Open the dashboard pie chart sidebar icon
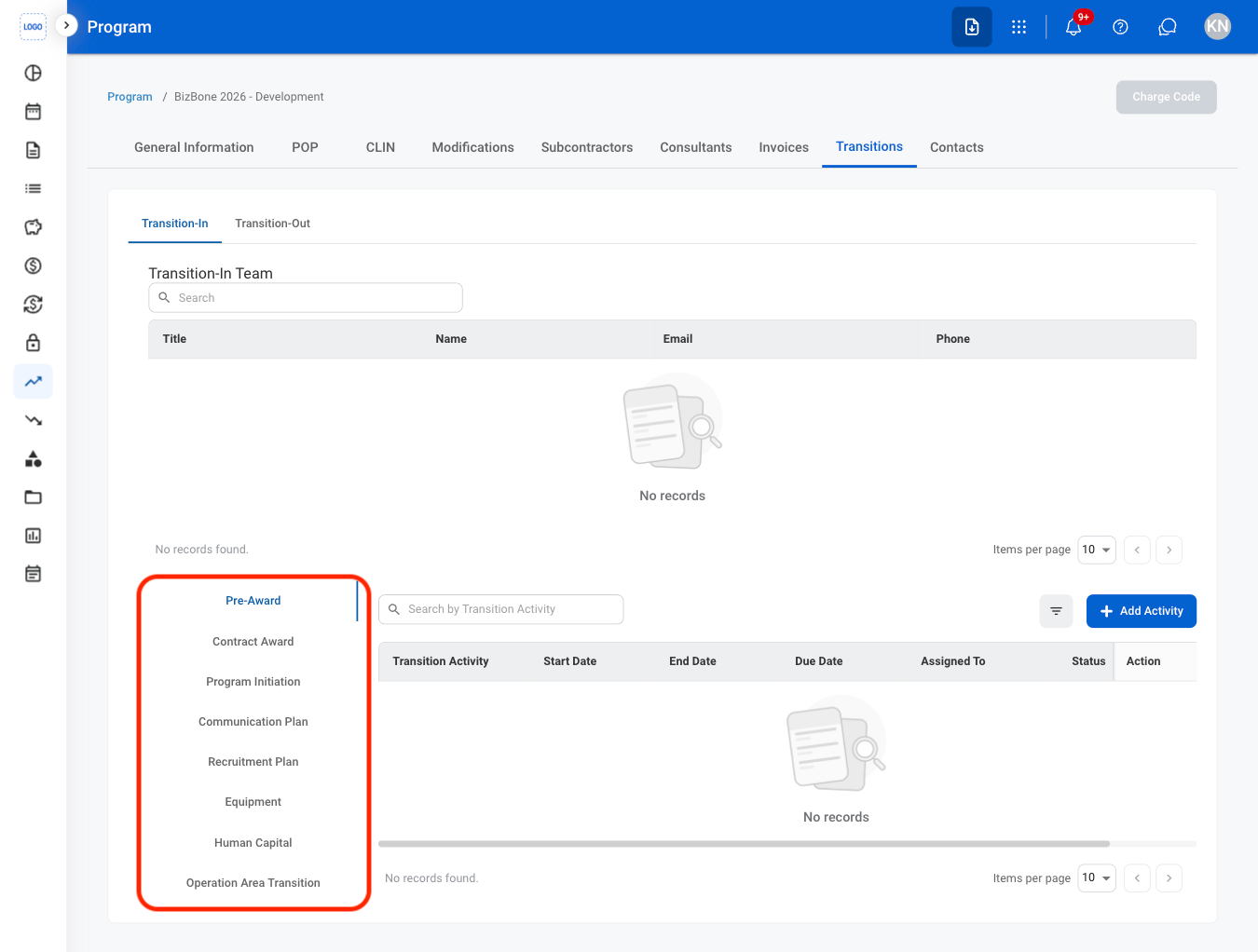The image size is (1258, 952). (x=33, y=73)
